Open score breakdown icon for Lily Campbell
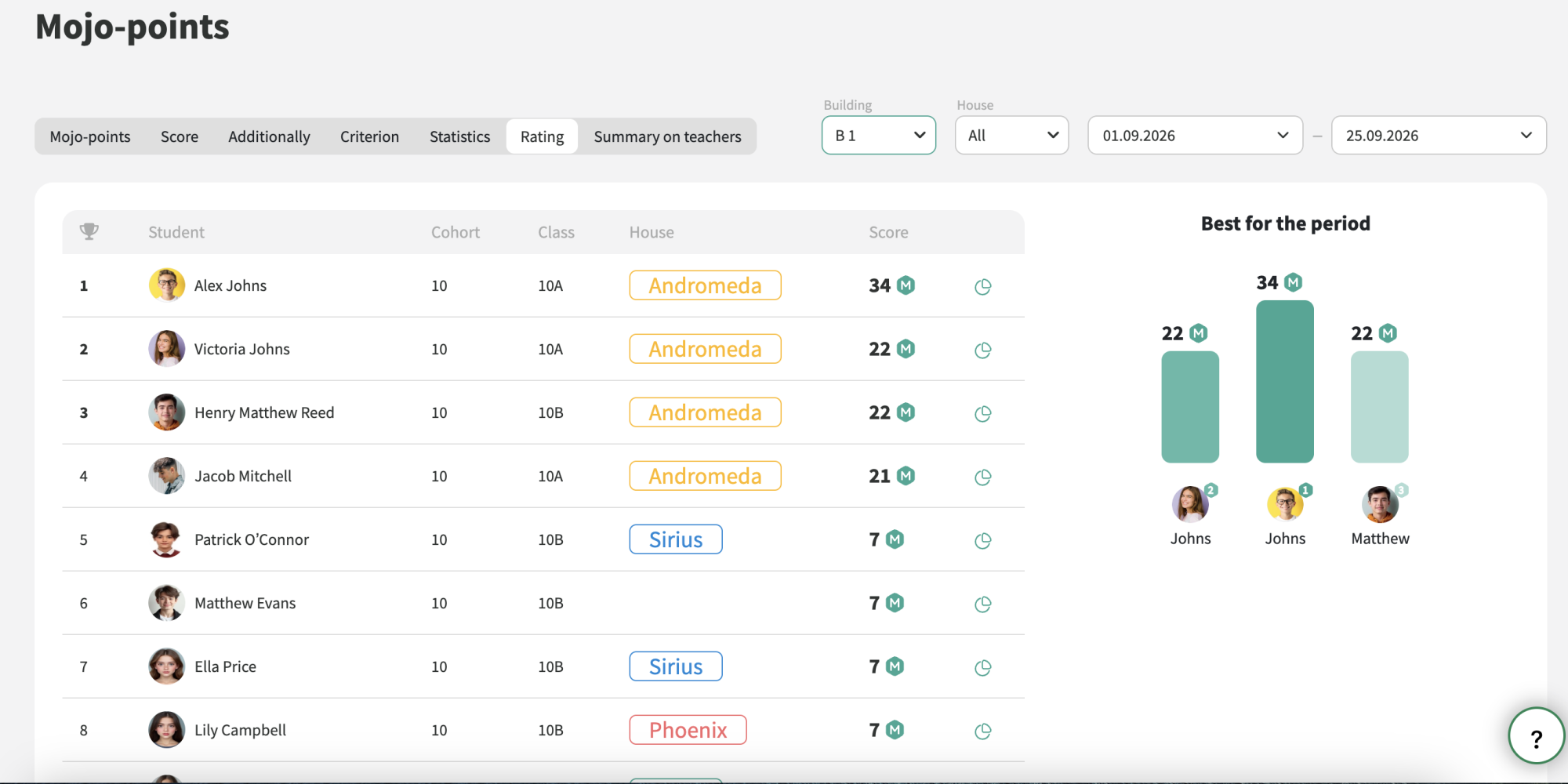Image resolution: width=1568 pixels, height=784 pixels. tap(982, 731)
